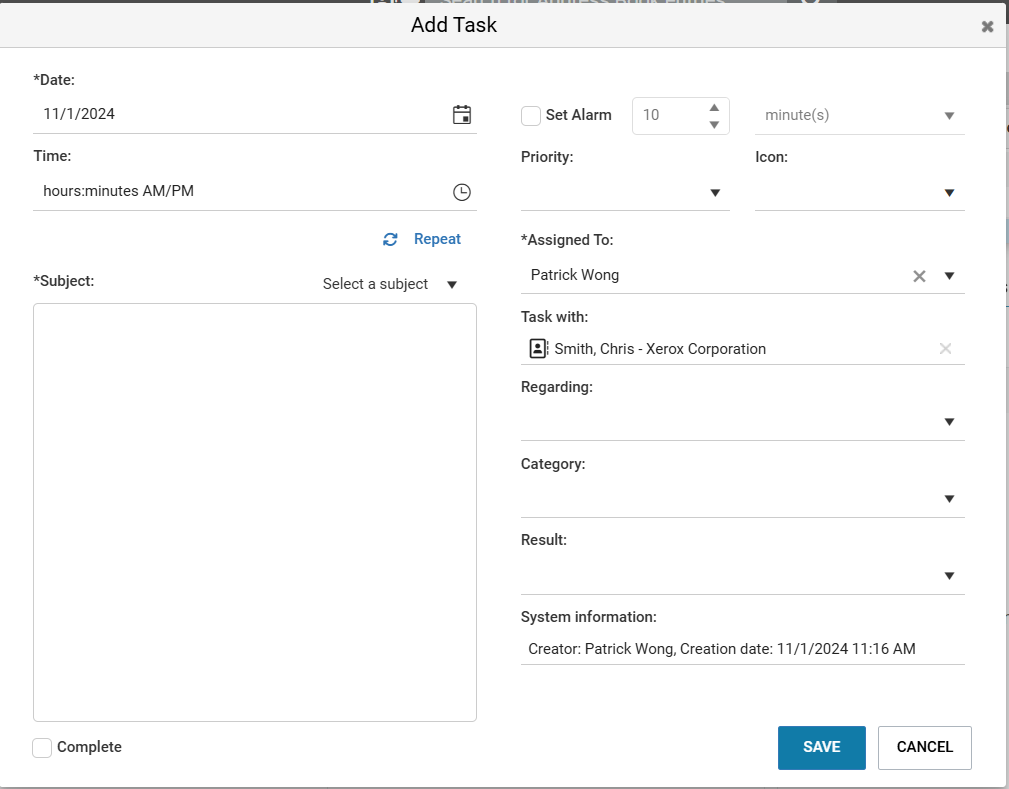
Task: Open the Time clock picker icon
Action: coord(461,192)
